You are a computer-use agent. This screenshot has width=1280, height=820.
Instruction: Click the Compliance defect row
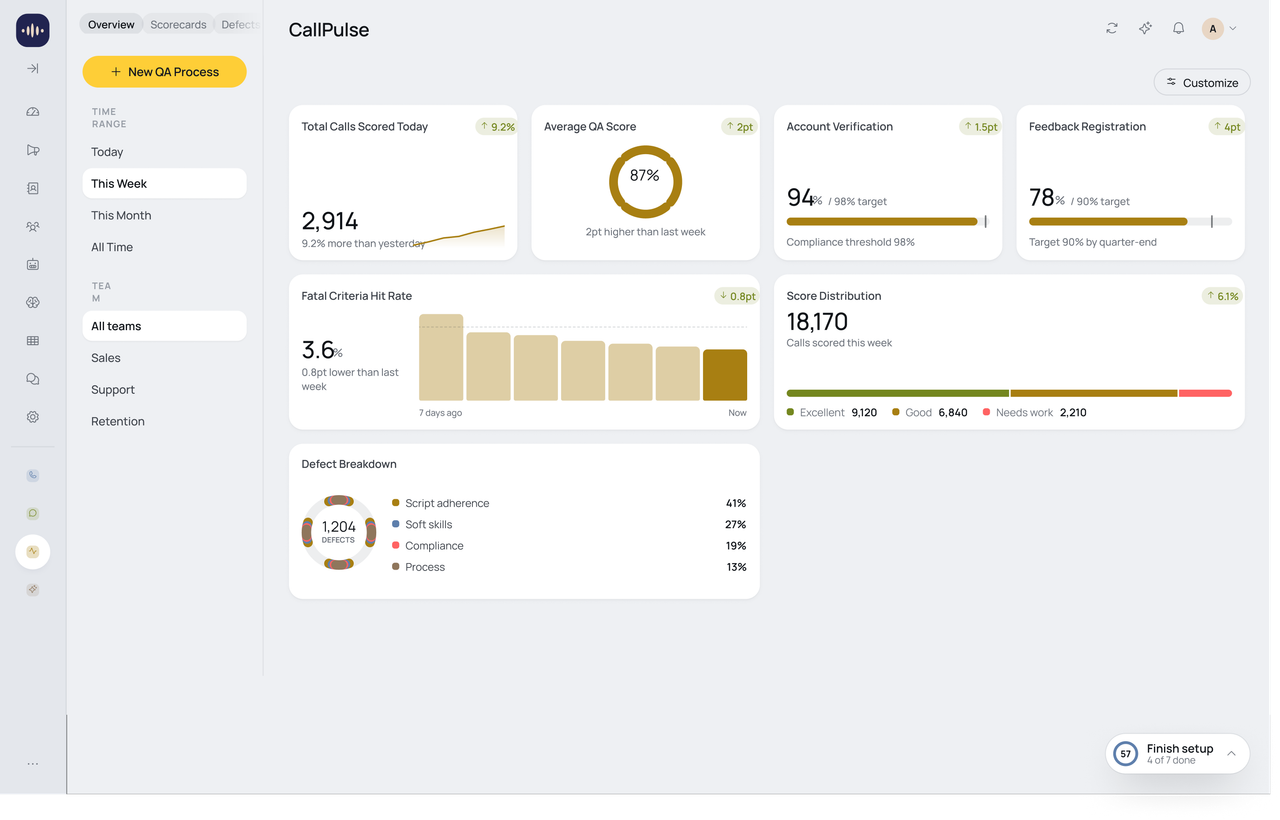(569, 546)
